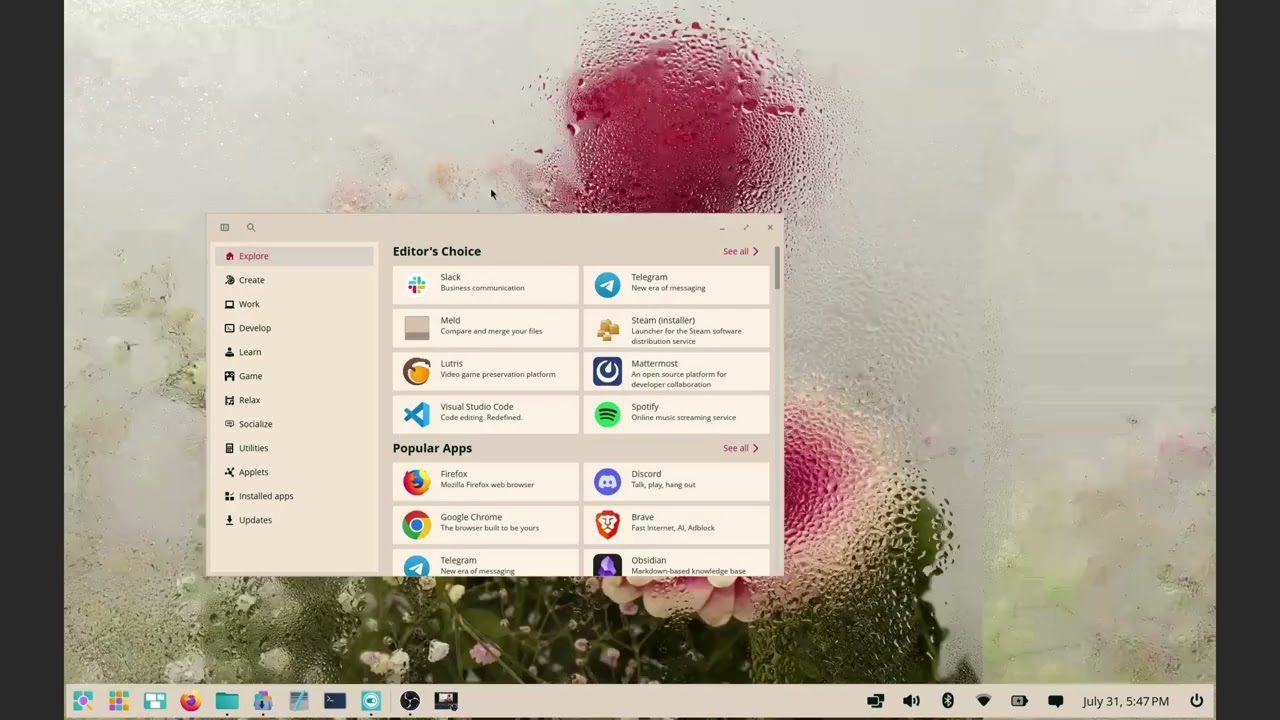Open the Slack app entry

click(x=485, y=284)
